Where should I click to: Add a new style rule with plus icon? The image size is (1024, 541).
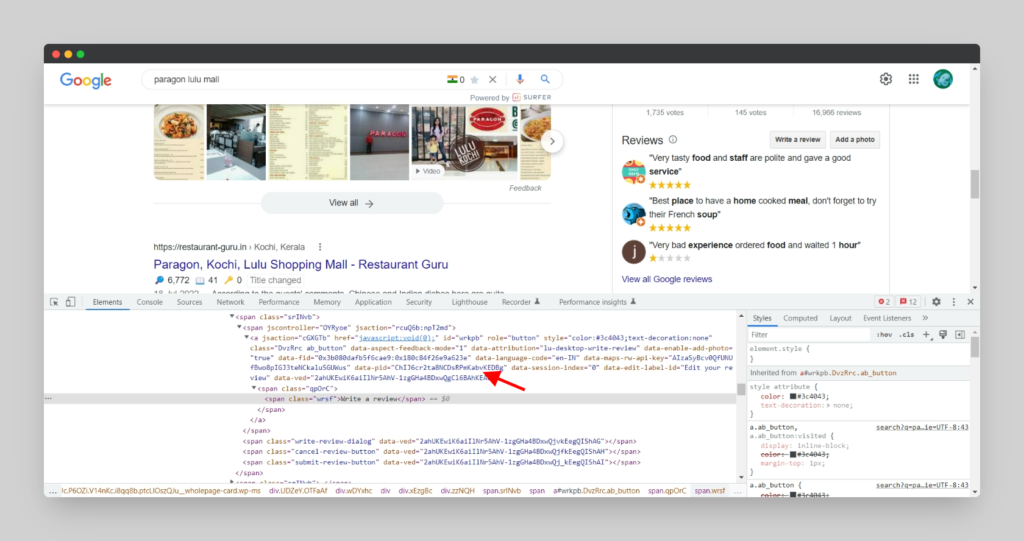[926, 335]
